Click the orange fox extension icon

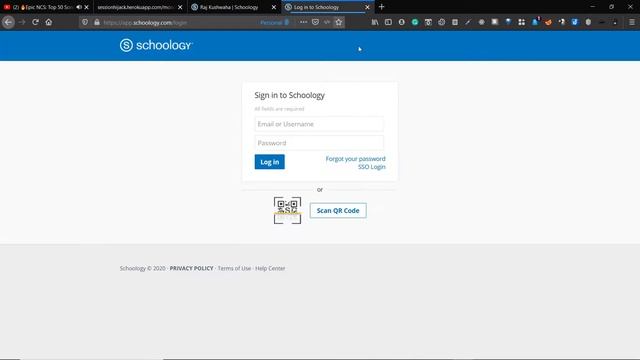(x=548, y=22)
